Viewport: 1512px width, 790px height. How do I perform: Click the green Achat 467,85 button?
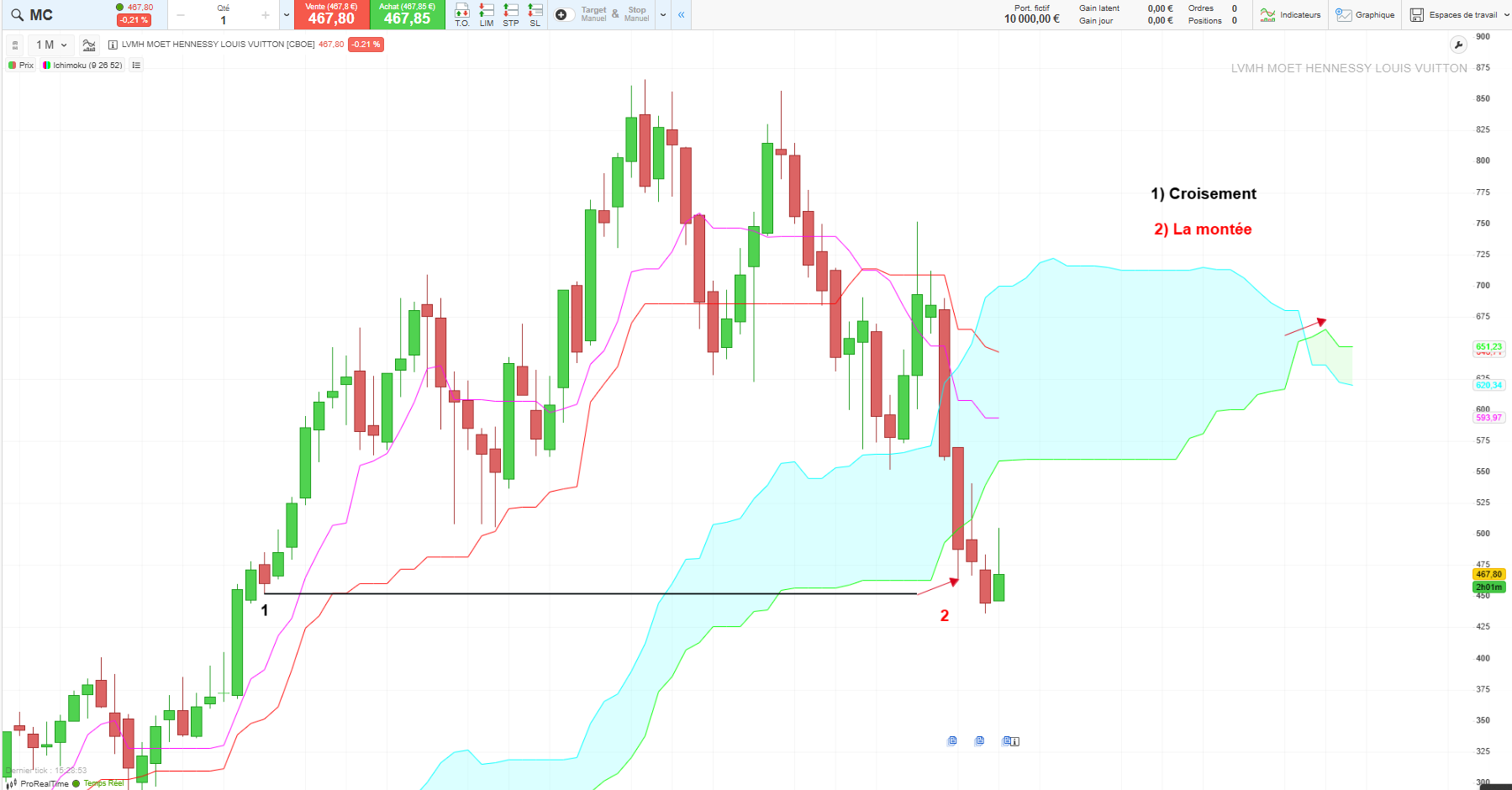click(x=407, y=14)
